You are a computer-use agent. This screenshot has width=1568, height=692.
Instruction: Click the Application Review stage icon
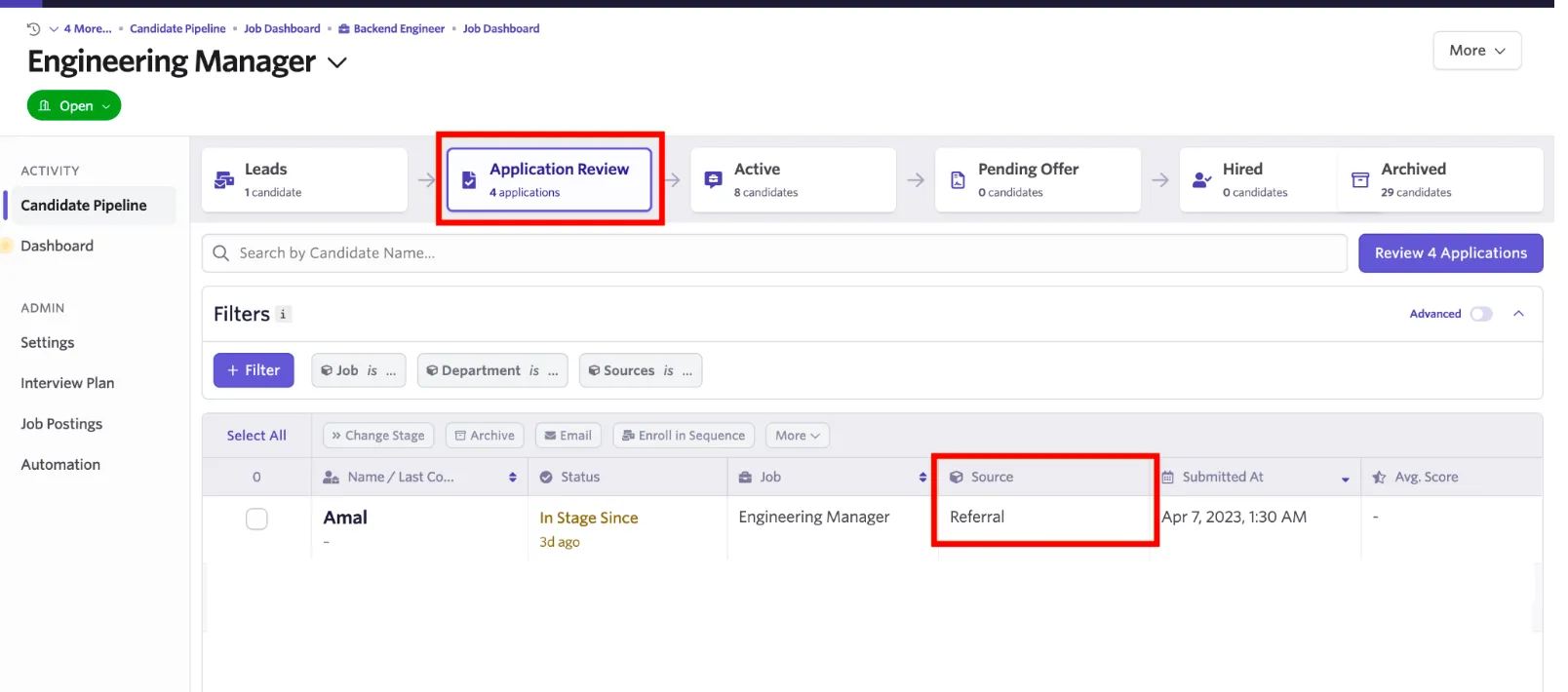pyautogui.click(x=469, y=180)
